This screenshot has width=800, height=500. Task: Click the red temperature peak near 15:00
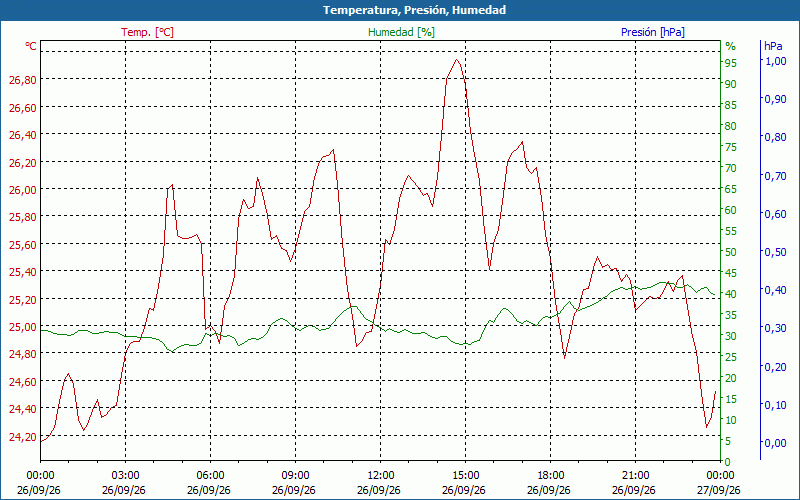(x=456, y=60)
